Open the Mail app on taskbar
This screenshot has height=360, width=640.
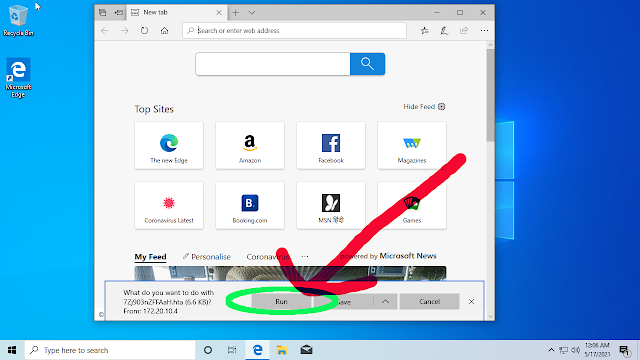tap(307, 350)
